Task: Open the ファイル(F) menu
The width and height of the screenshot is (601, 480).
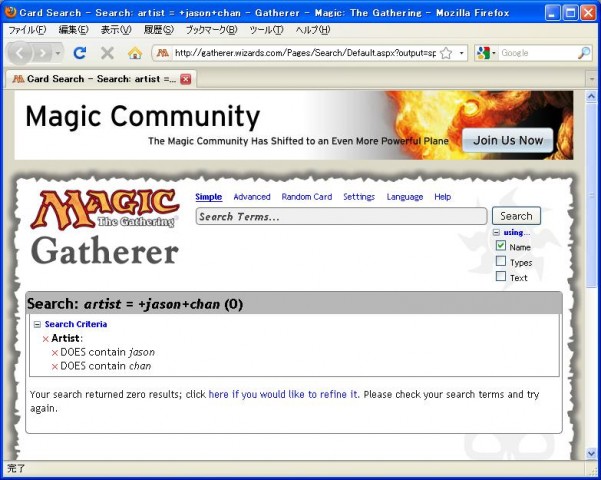Action: 27,30
